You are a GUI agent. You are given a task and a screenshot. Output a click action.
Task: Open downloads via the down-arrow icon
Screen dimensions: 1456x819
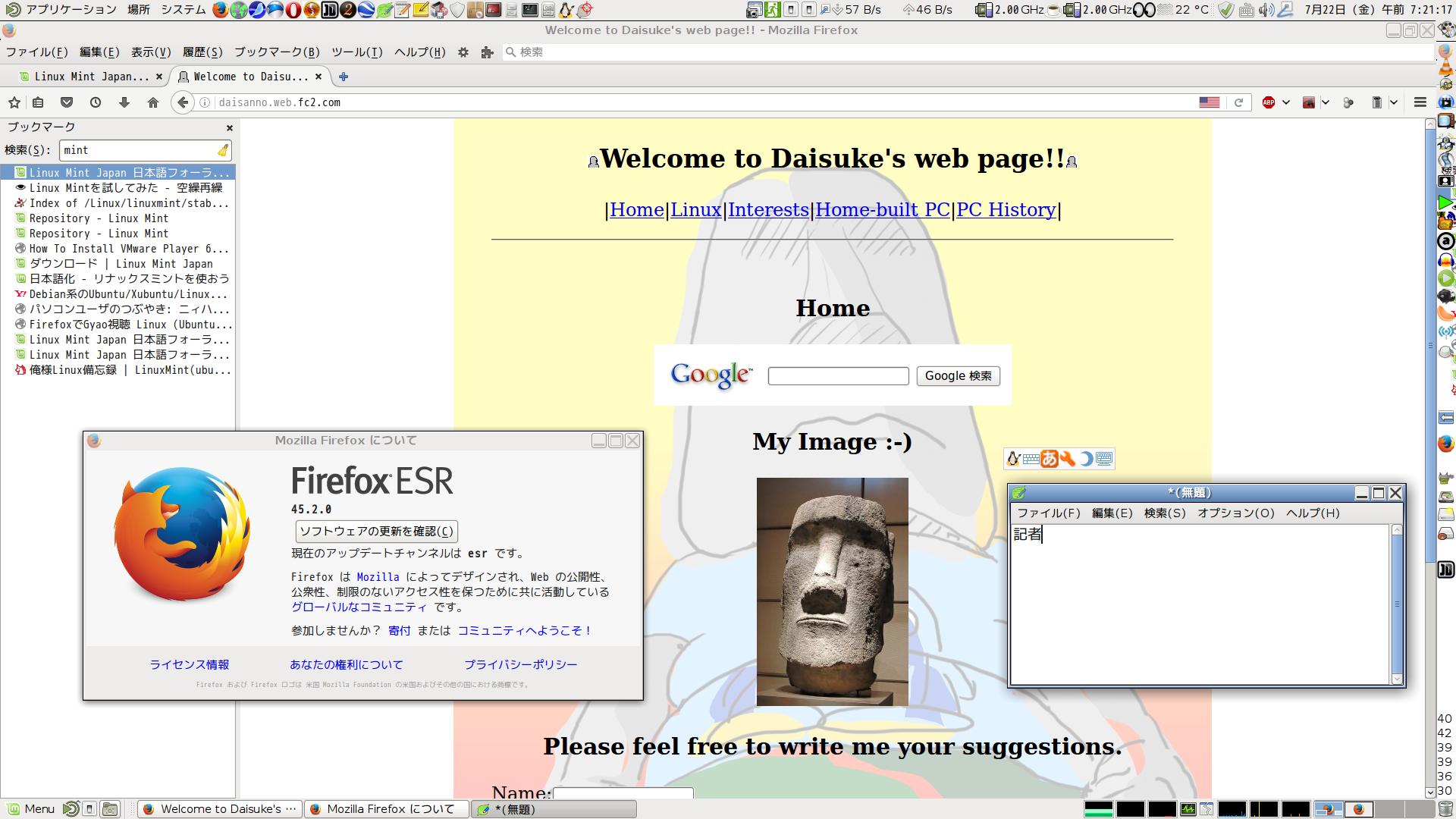point(124,102)
